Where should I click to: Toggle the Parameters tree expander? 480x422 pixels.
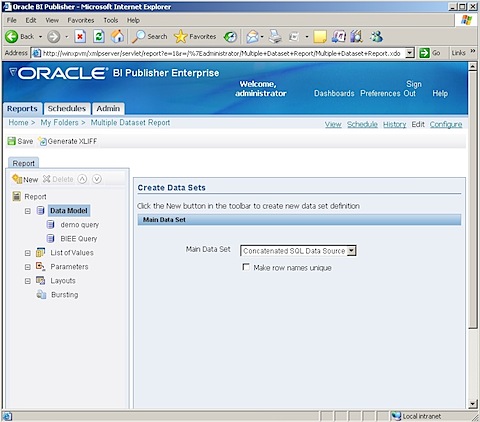[x=28, y=267]
